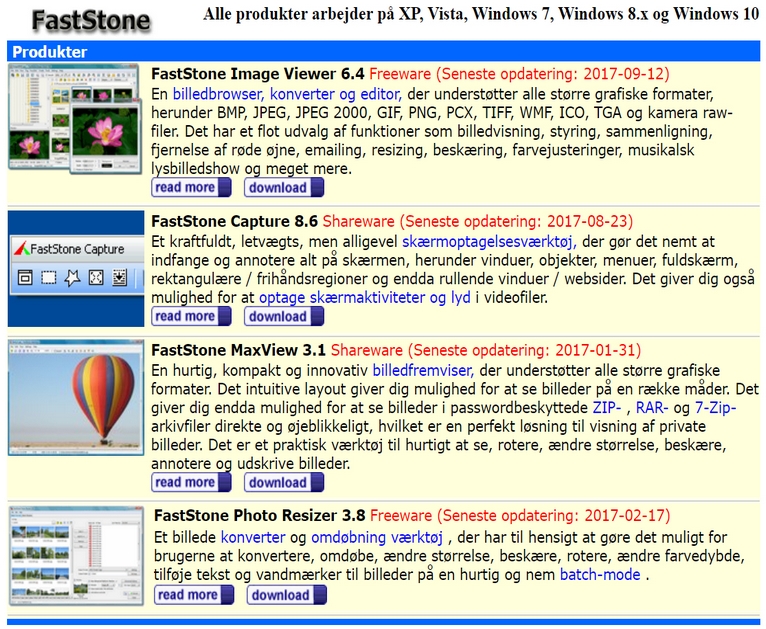The image size is (766, 629).
Task: Click download for FastStone Capture
Action: pos(284,316)
